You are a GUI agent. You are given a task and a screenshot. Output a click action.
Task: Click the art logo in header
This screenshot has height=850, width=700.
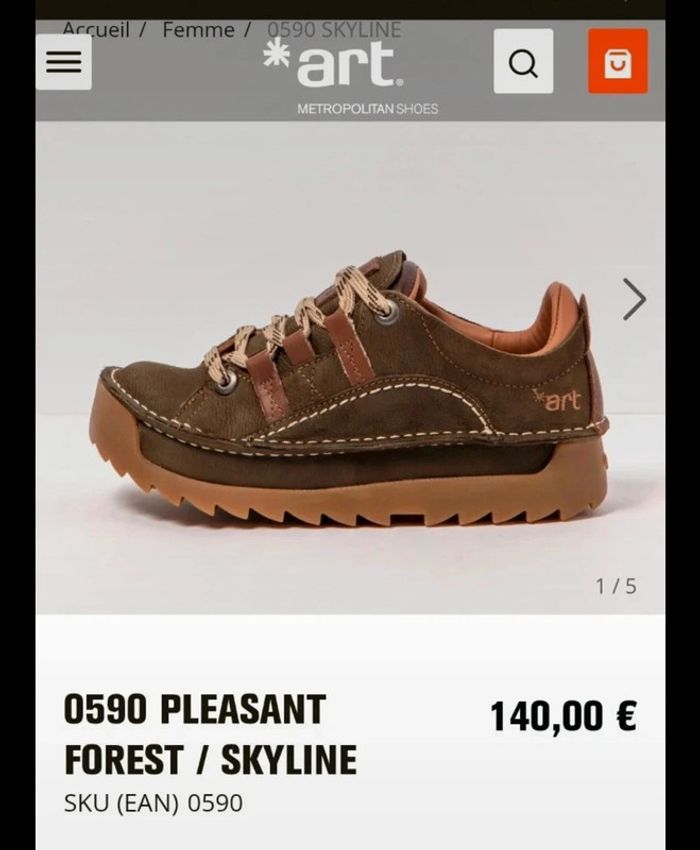pyautogui.click(x=333, y=63)
